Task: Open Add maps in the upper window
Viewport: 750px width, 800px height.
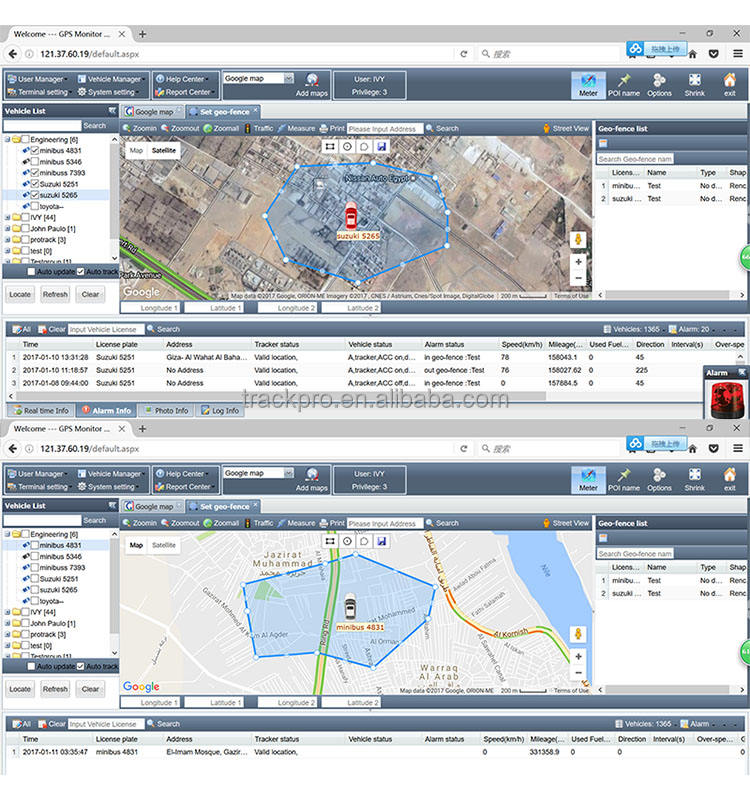Action: [x=312, y=85]
